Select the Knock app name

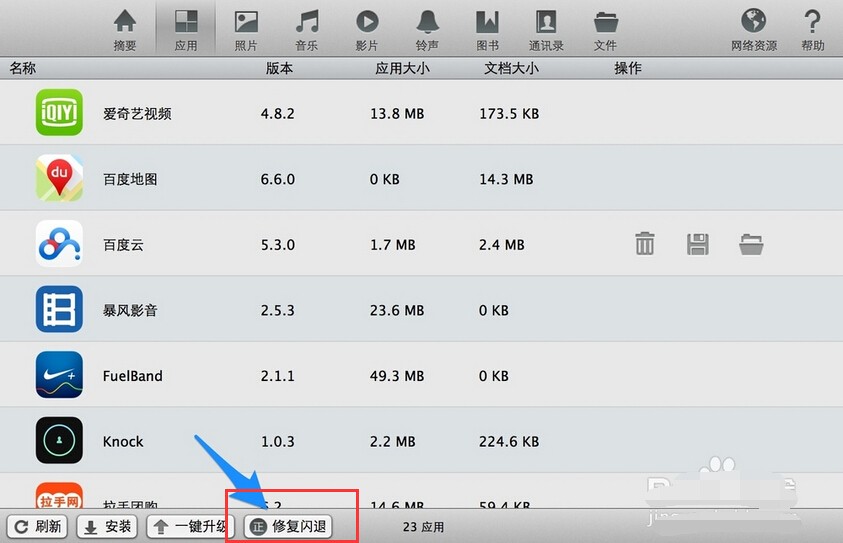pos(123,441)
